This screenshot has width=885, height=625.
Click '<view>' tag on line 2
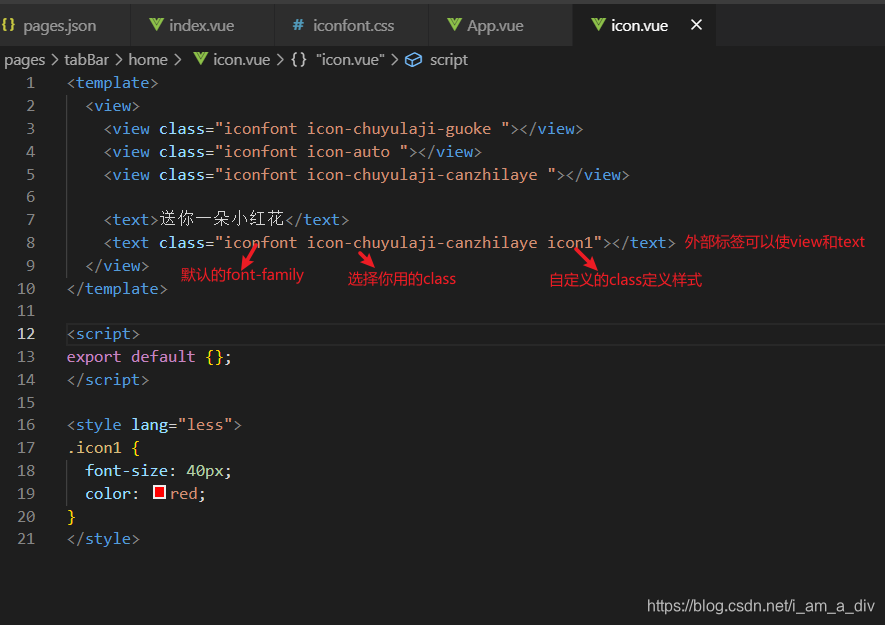click(x=112, y=106)
